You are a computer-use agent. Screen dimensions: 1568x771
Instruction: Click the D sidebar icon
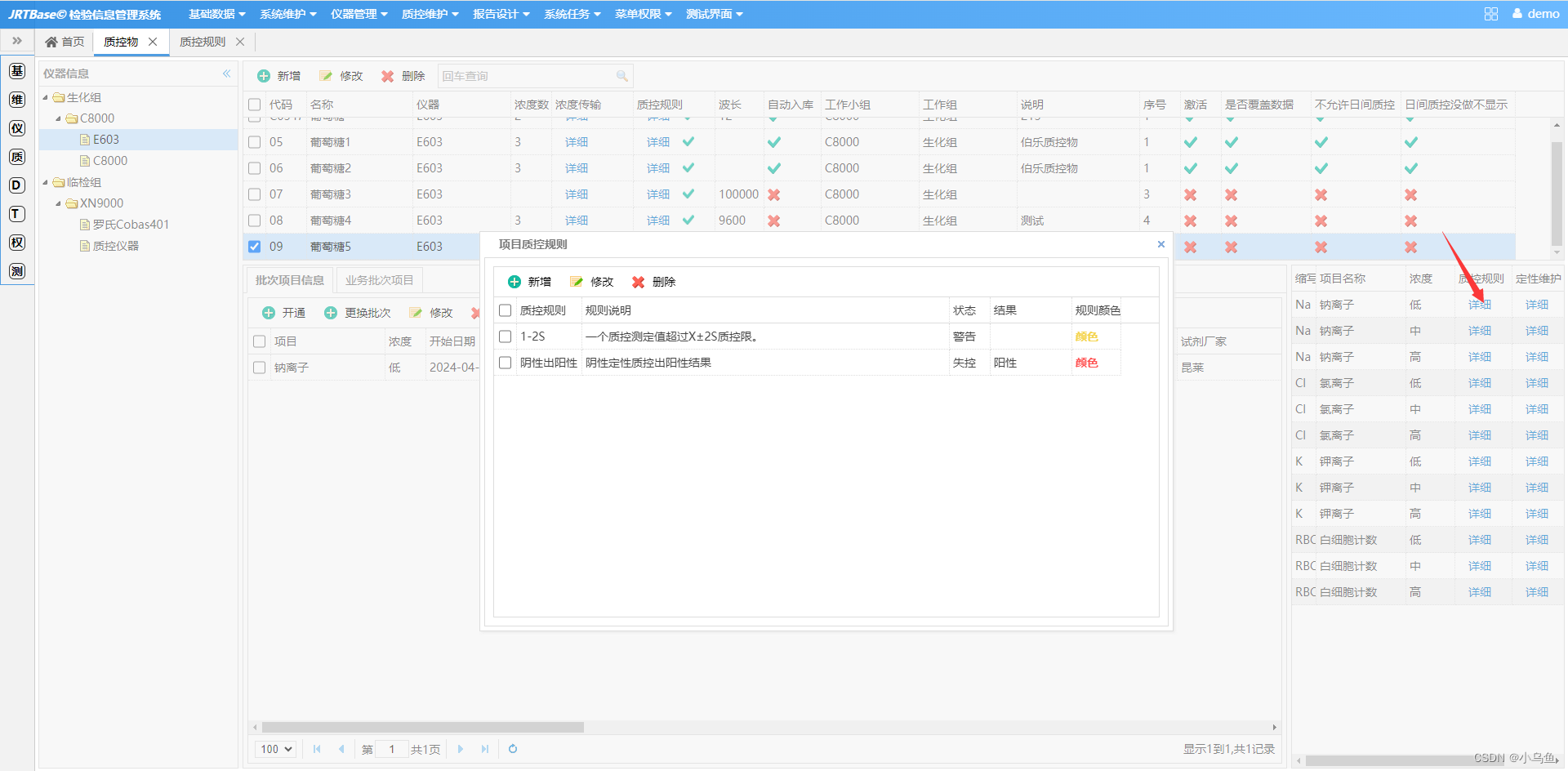click(x=17, y=185)
